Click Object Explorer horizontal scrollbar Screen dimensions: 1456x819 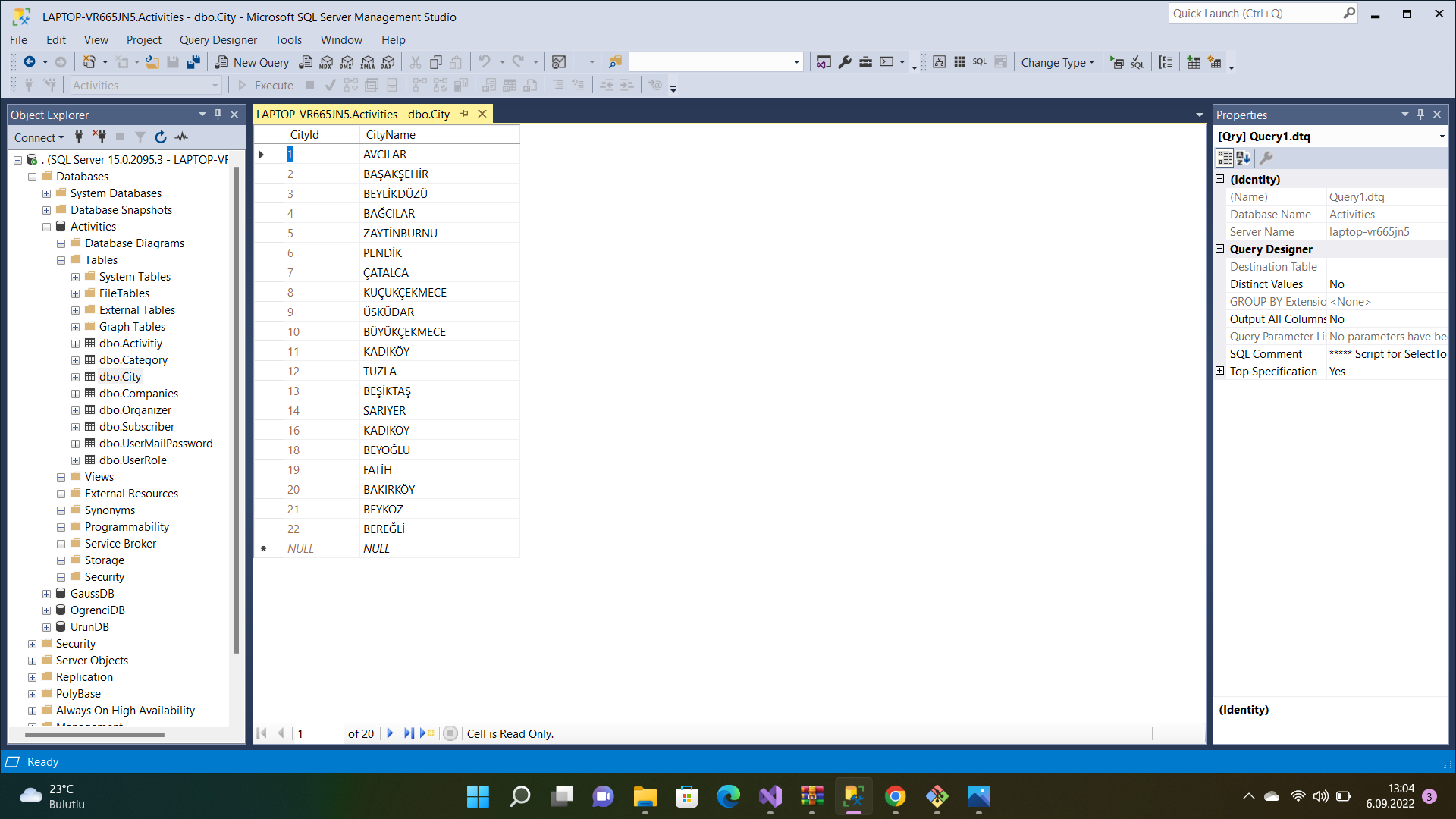[96, 734]
